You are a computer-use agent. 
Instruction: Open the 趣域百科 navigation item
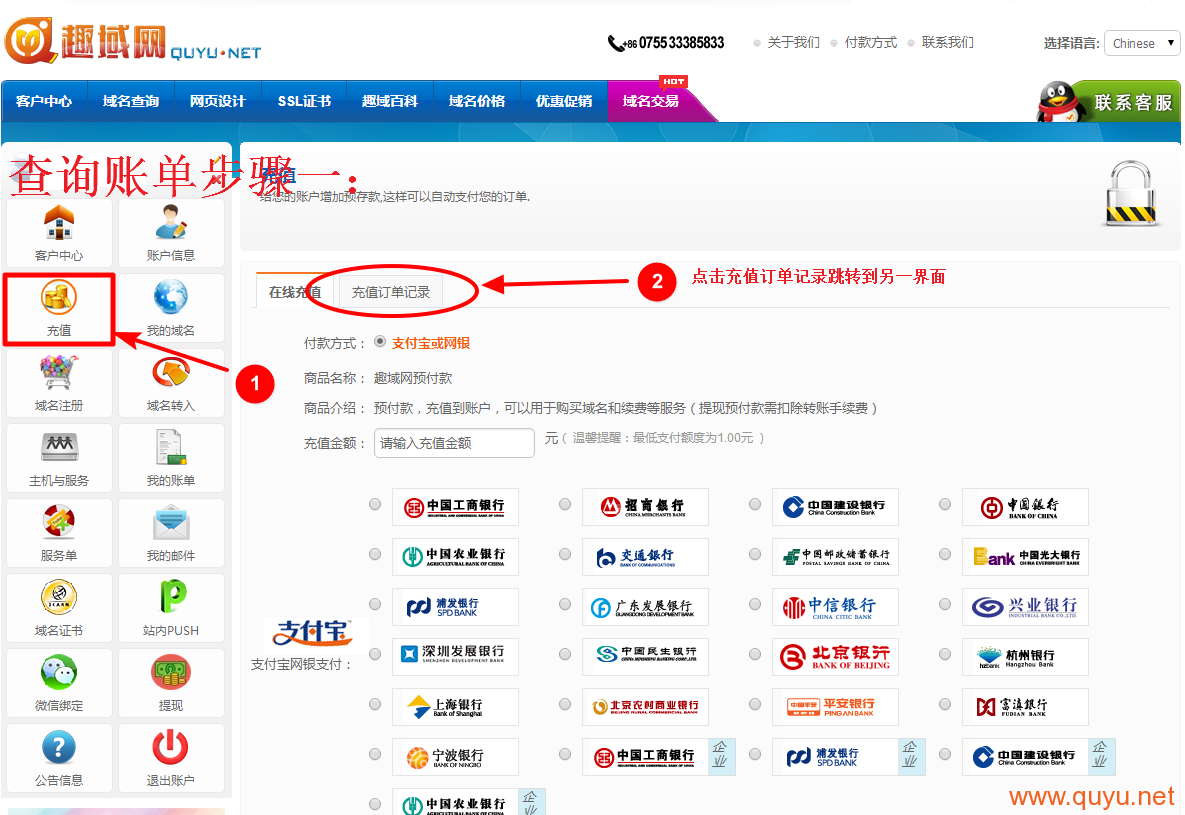coord(390,101)
